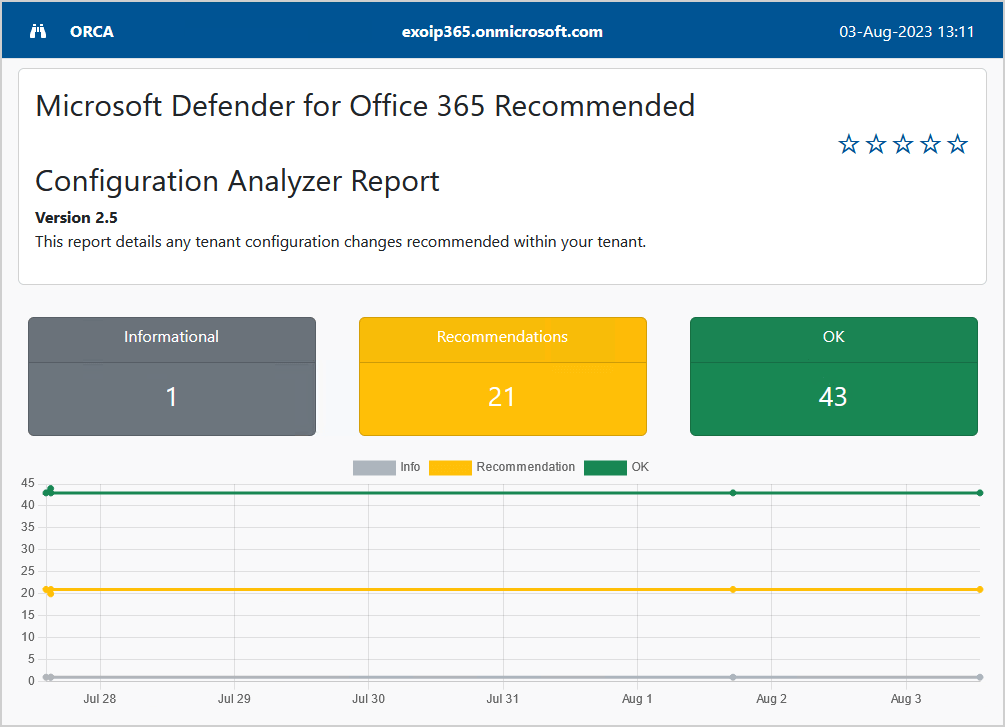Click the exoip365.onmicrosoft.com tenant name
Viewport: 1005px width, 727px height.
click(x=502, y=31)
